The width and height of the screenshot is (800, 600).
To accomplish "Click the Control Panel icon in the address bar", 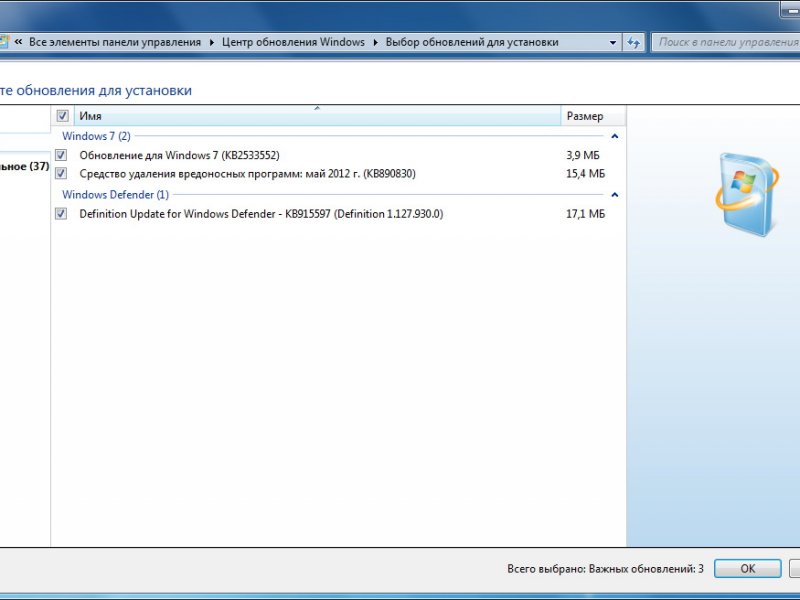I will [4, 42].
